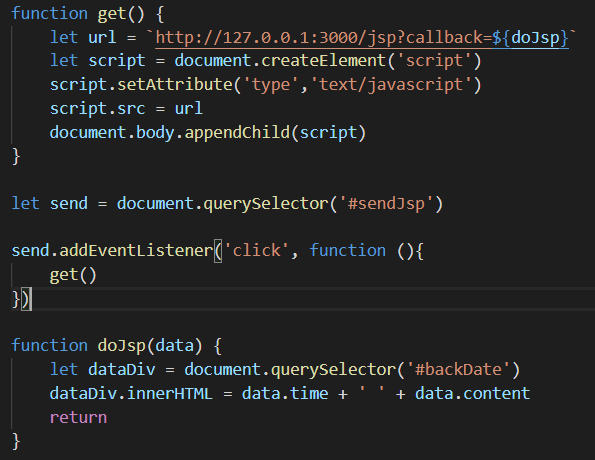Click the 'return' keyword
This screenshot has width=595, height=460.
click(79, 418)
